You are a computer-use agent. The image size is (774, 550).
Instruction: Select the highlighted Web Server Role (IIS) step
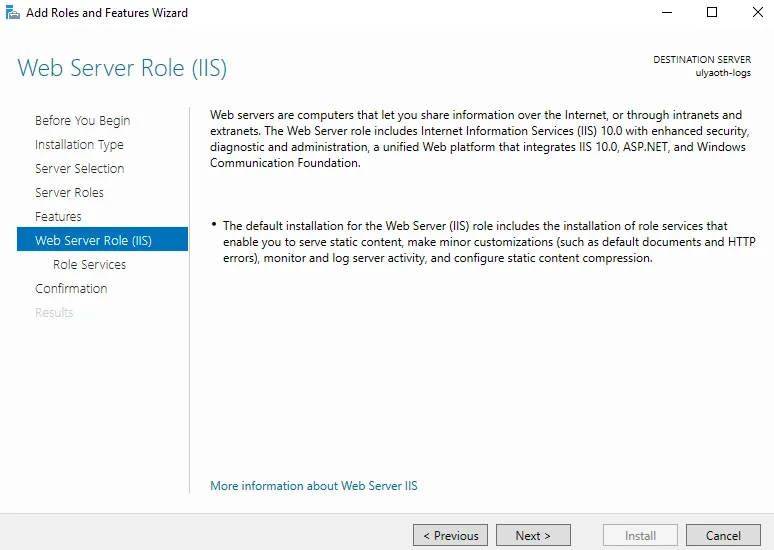click(x=93, y=240)
